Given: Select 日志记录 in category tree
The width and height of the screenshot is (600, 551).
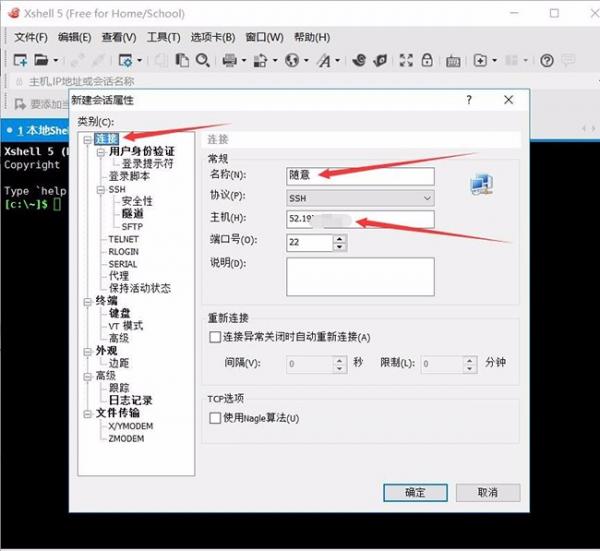Looking at the screenshot, I should 130,400.
